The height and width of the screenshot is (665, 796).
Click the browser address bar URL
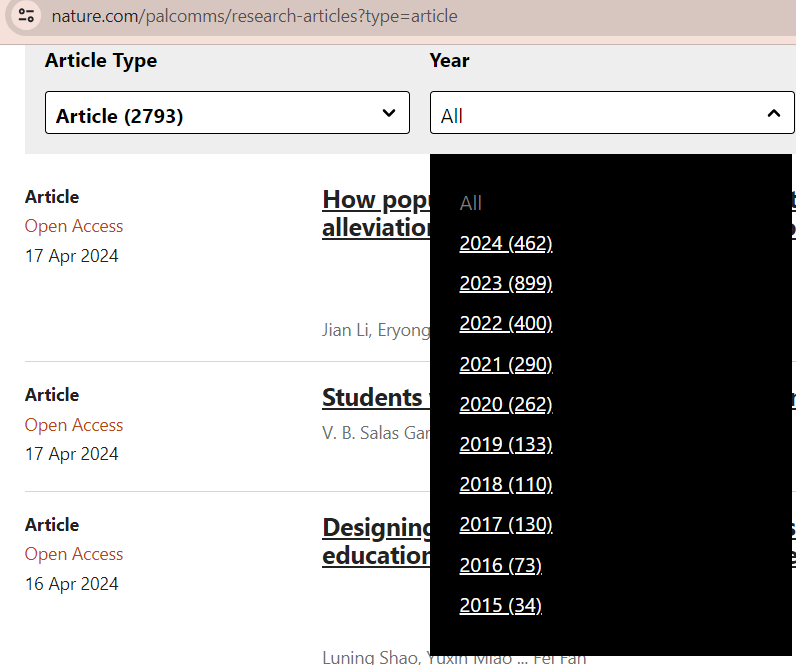coord(255,16)
